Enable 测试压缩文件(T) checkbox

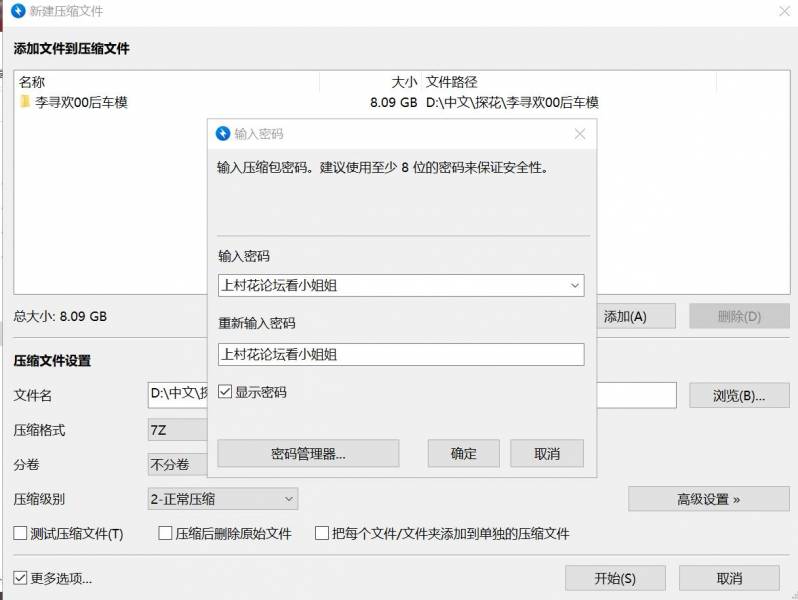(x=20, y=534)
